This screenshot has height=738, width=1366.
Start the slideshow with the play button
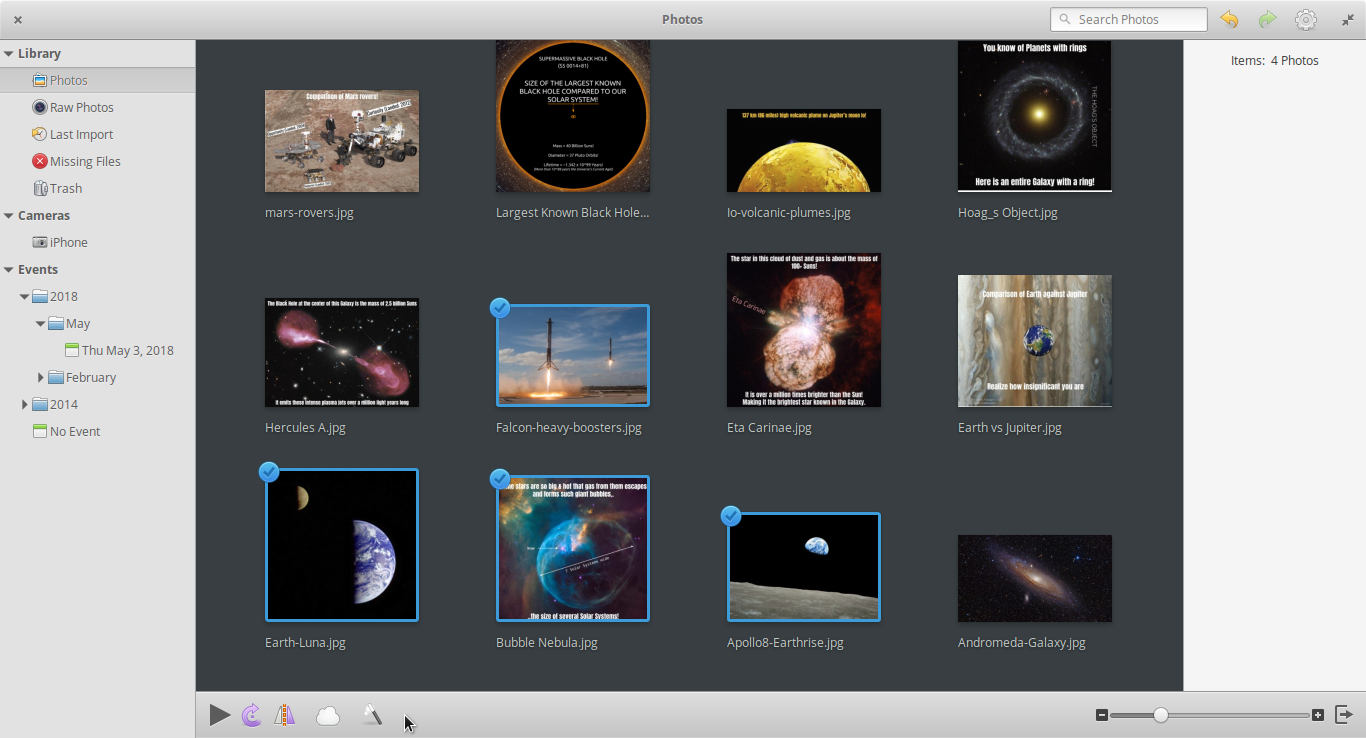point(220,715)
